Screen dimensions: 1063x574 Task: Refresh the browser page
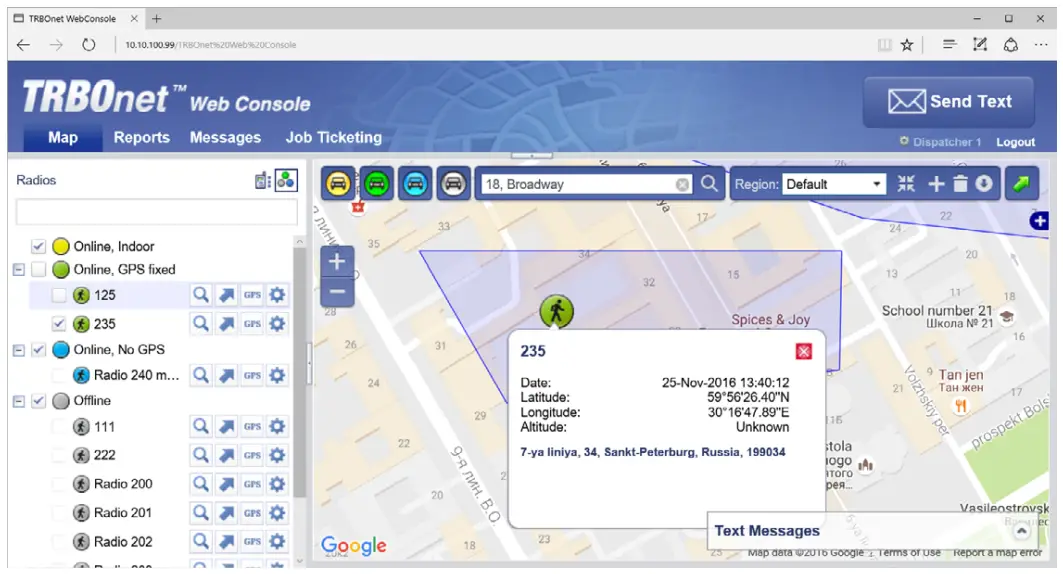click(x=89, y=45)
